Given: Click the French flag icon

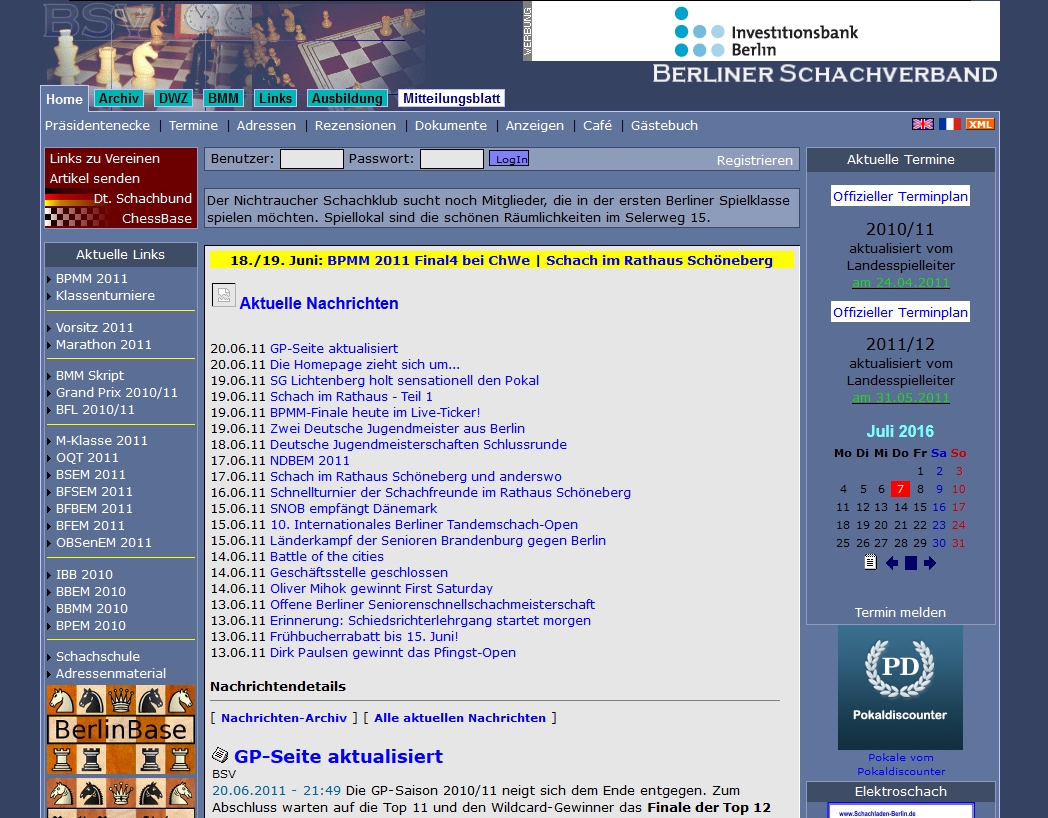Looking at the screenshot, I should coord(950,124).
